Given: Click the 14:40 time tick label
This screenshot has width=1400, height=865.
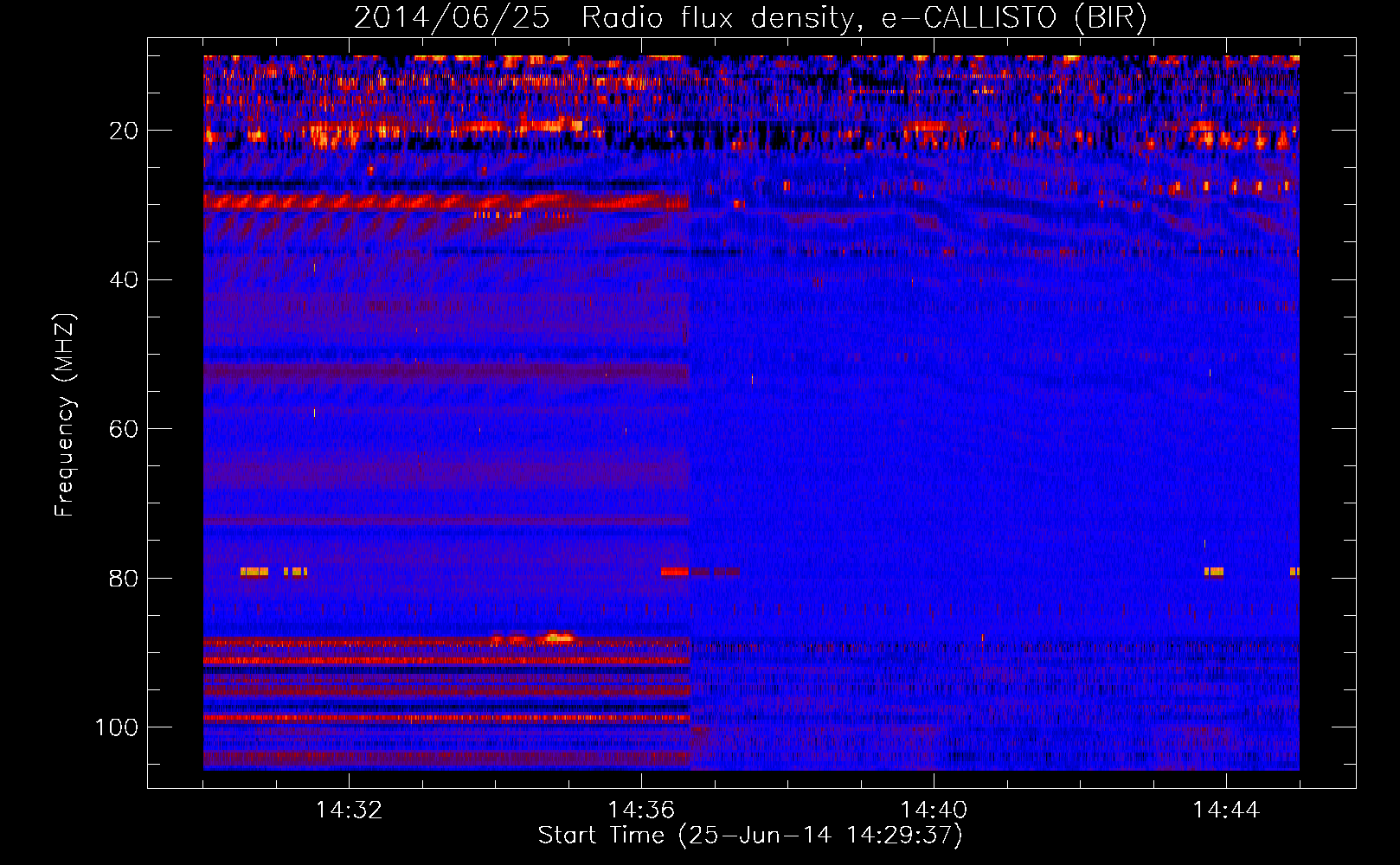Looking at the screenshot, I should 934,810.
